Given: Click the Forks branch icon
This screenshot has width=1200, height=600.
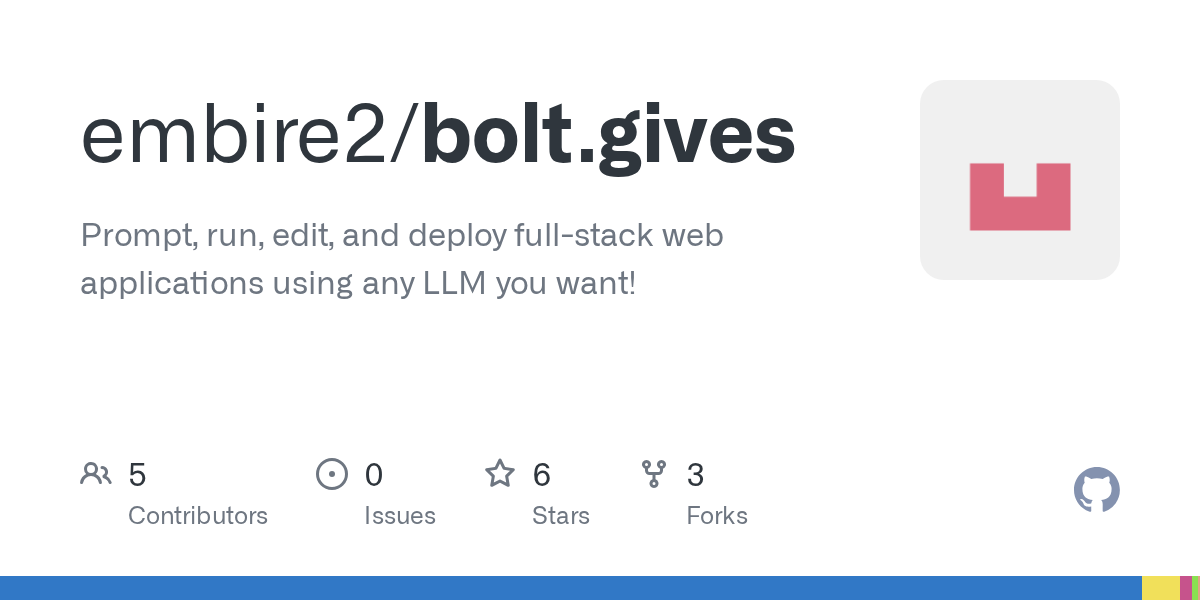Looking at the screenshot, I should point(654,473).
